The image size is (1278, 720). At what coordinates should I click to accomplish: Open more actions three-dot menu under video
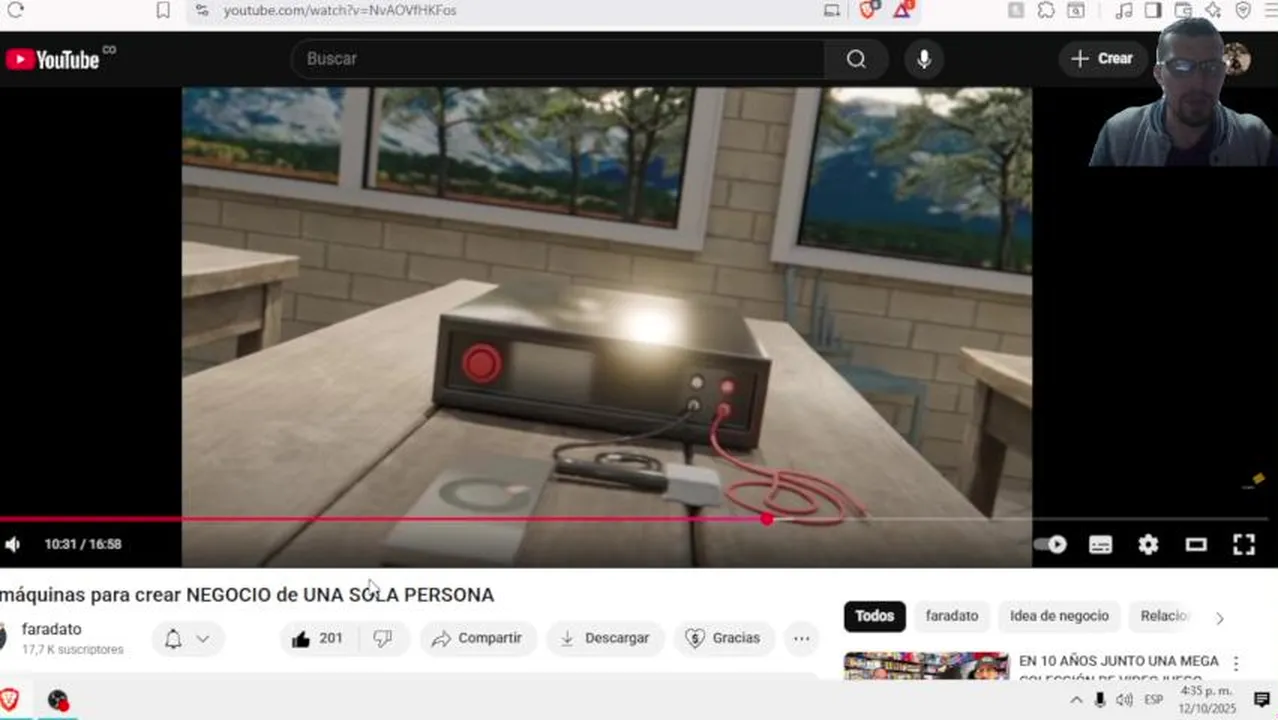point(802,638)
